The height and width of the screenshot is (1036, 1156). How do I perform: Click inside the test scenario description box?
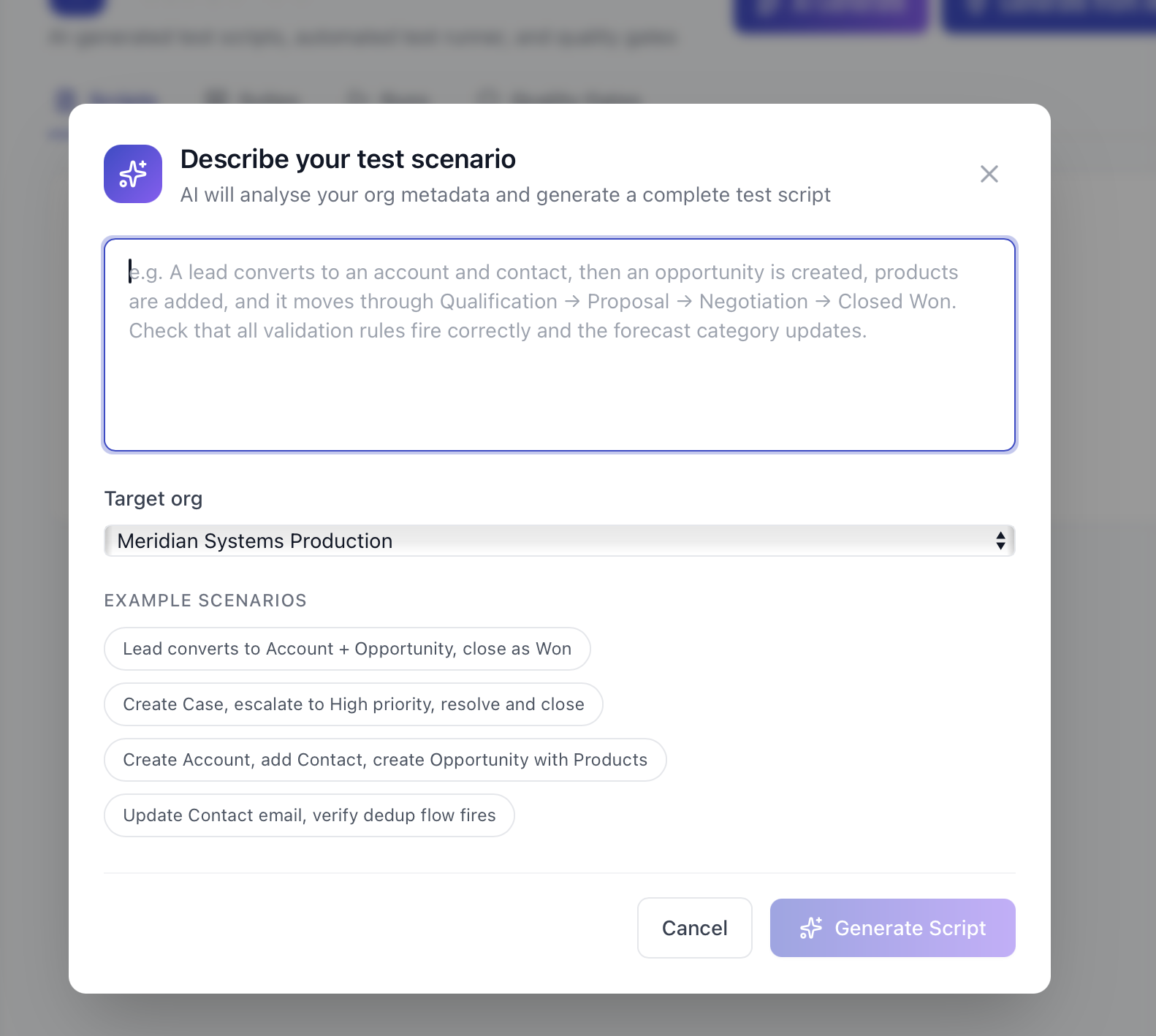coord(559,343)
